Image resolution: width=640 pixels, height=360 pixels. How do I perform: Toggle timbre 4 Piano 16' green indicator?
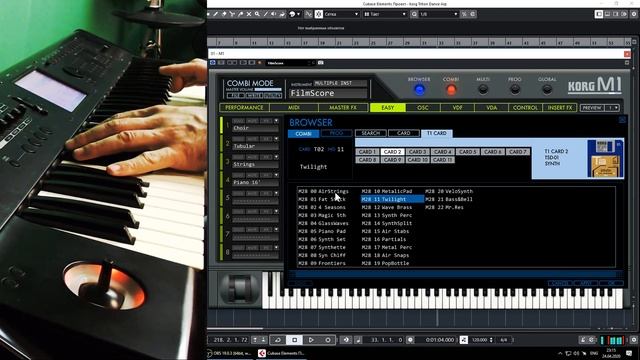click(222, 180)
